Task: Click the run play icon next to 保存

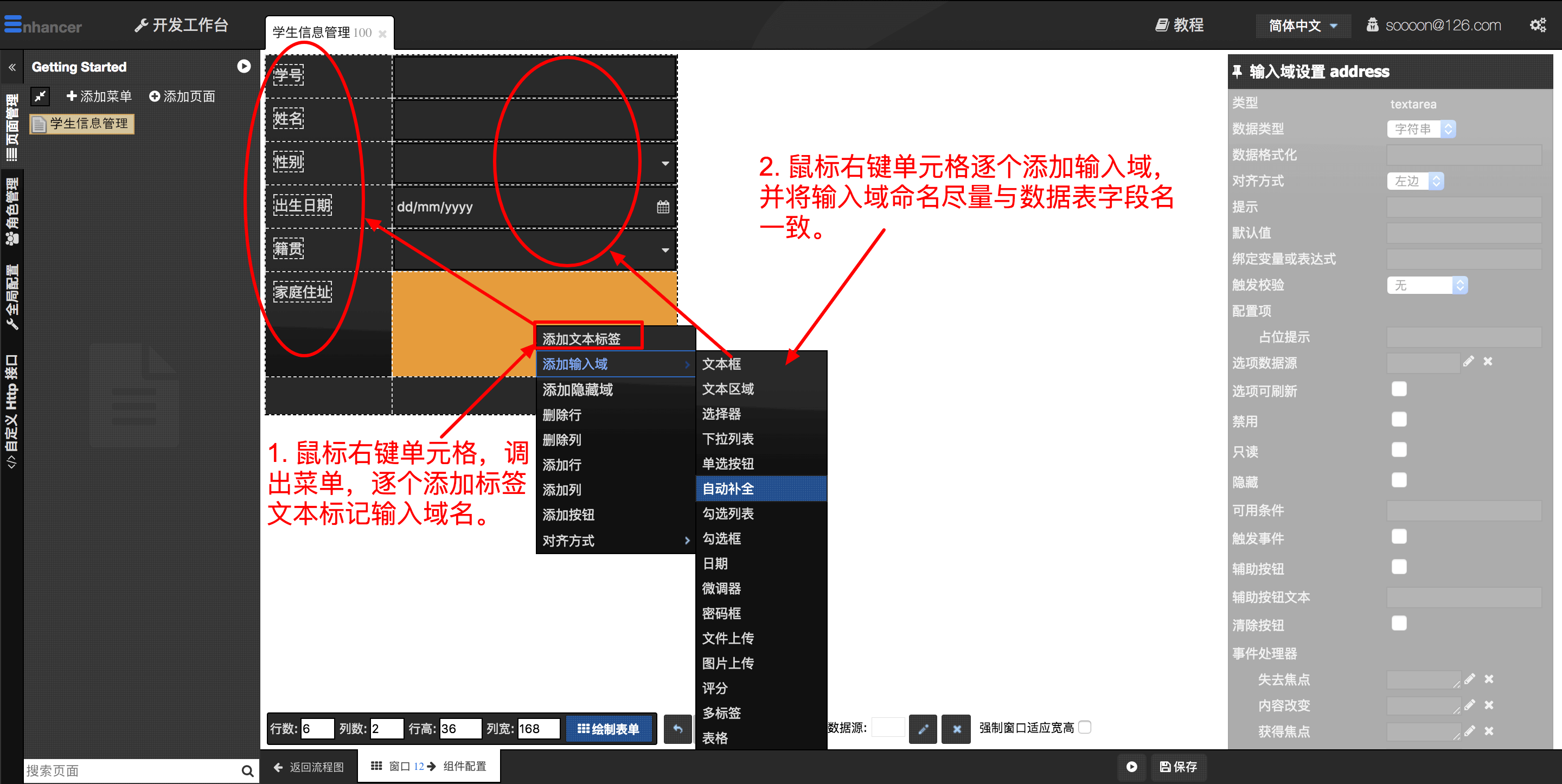Action: point(1131,767)
